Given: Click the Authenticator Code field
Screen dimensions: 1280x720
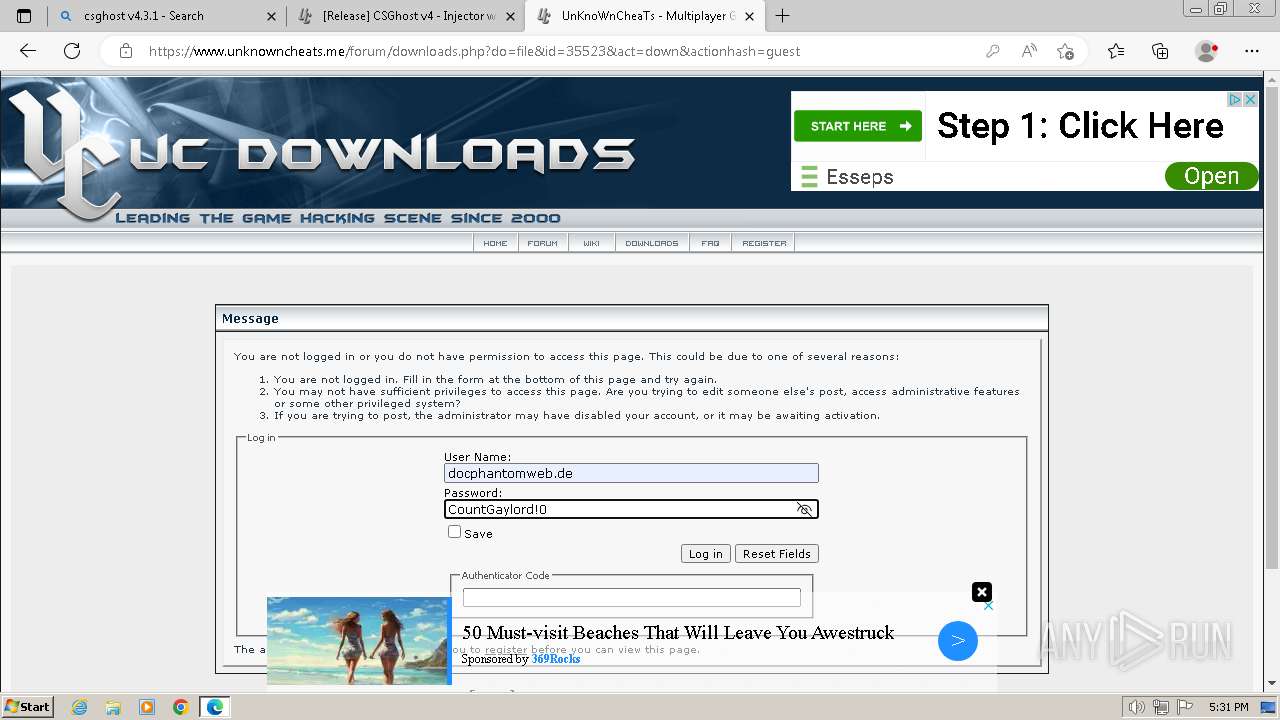Looking at the screenshot, I should tap(631, 597).
